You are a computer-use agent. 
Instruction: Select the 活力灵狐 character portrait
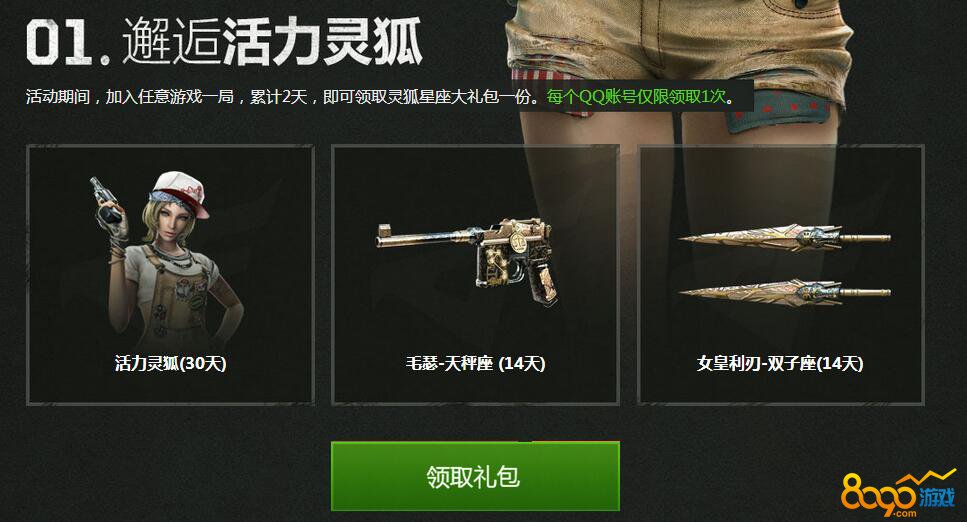[163, 258]
